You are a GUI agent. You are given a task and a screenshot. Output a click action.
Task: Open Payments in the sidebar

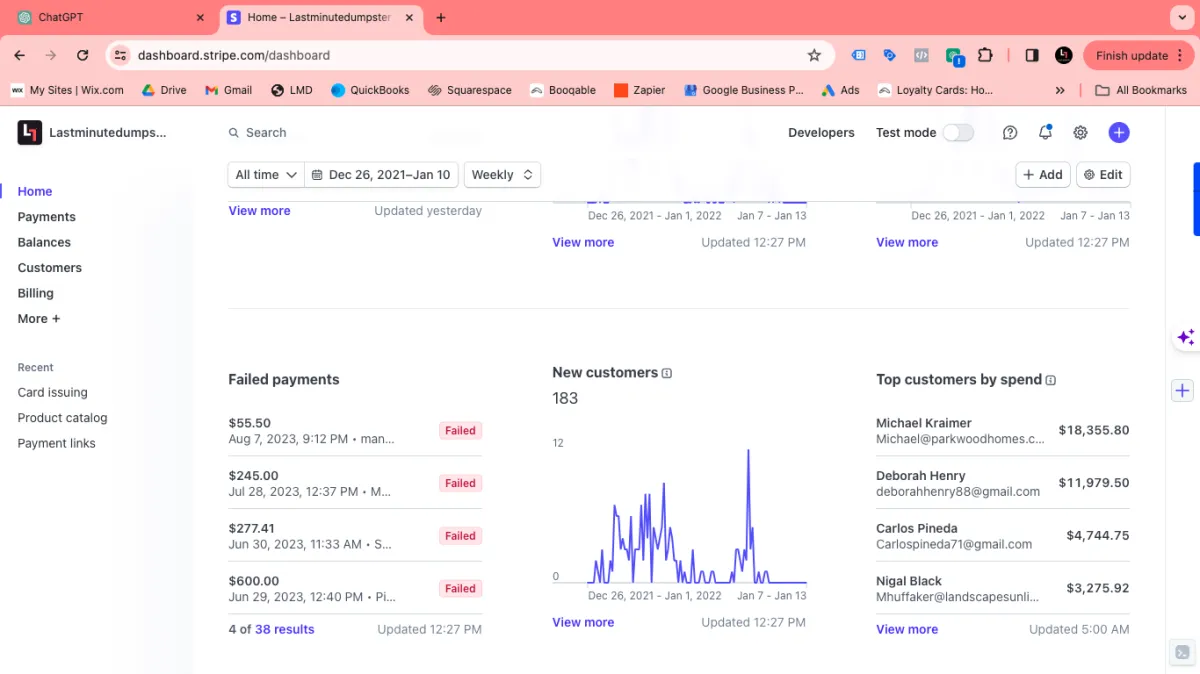[47, 217]
